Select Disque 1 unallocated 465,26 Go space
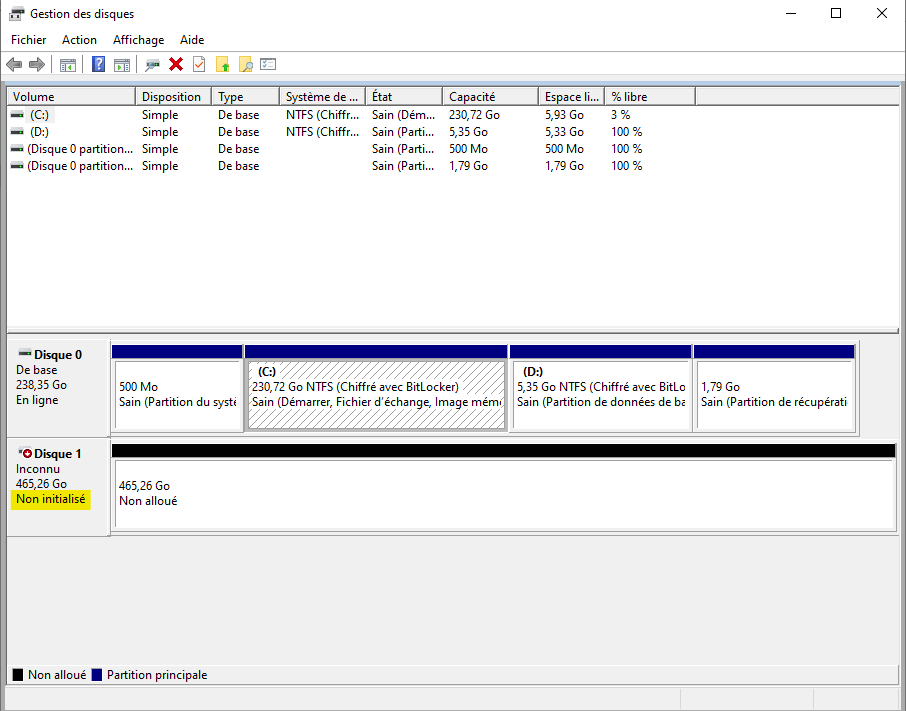906x711 pixels. coord(500,494)
